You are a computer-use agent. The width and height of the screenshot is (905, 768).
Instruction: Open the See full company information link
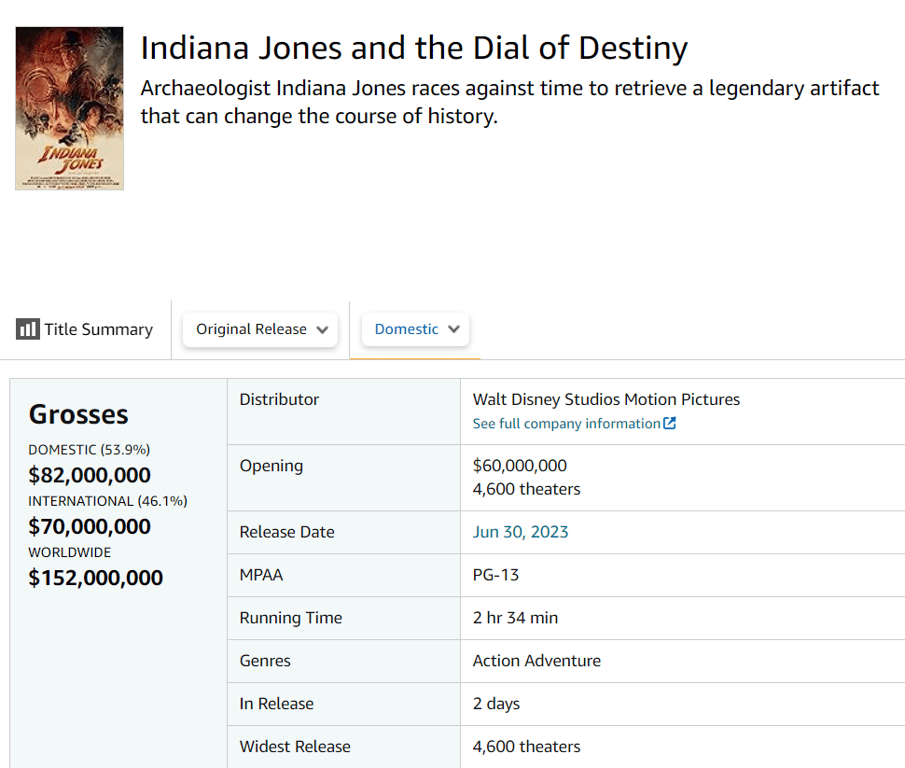pyautogui.click(x=567, y=423)
